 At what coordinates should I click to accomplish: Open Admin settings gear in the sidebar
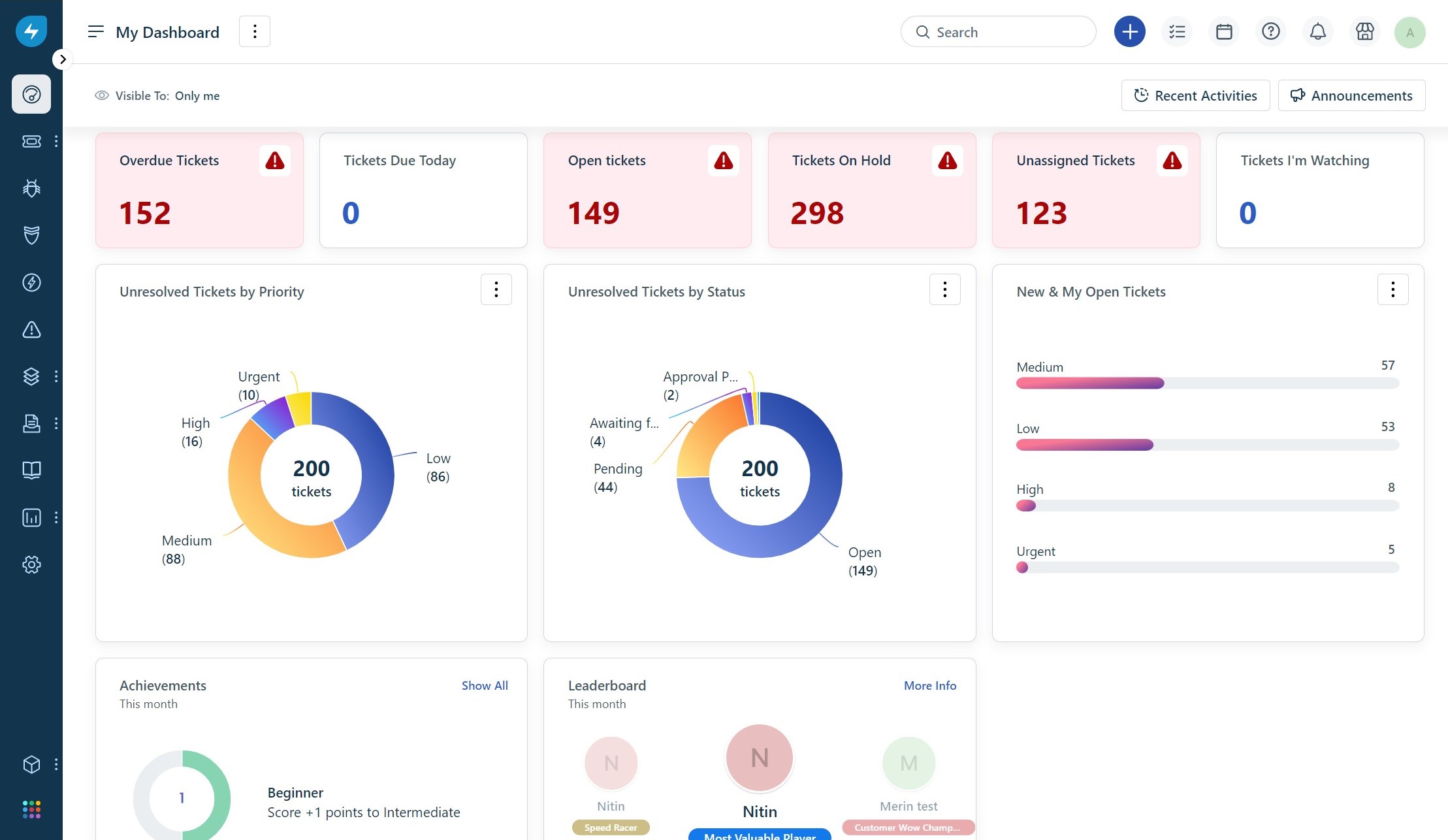[x=31, y=564]
